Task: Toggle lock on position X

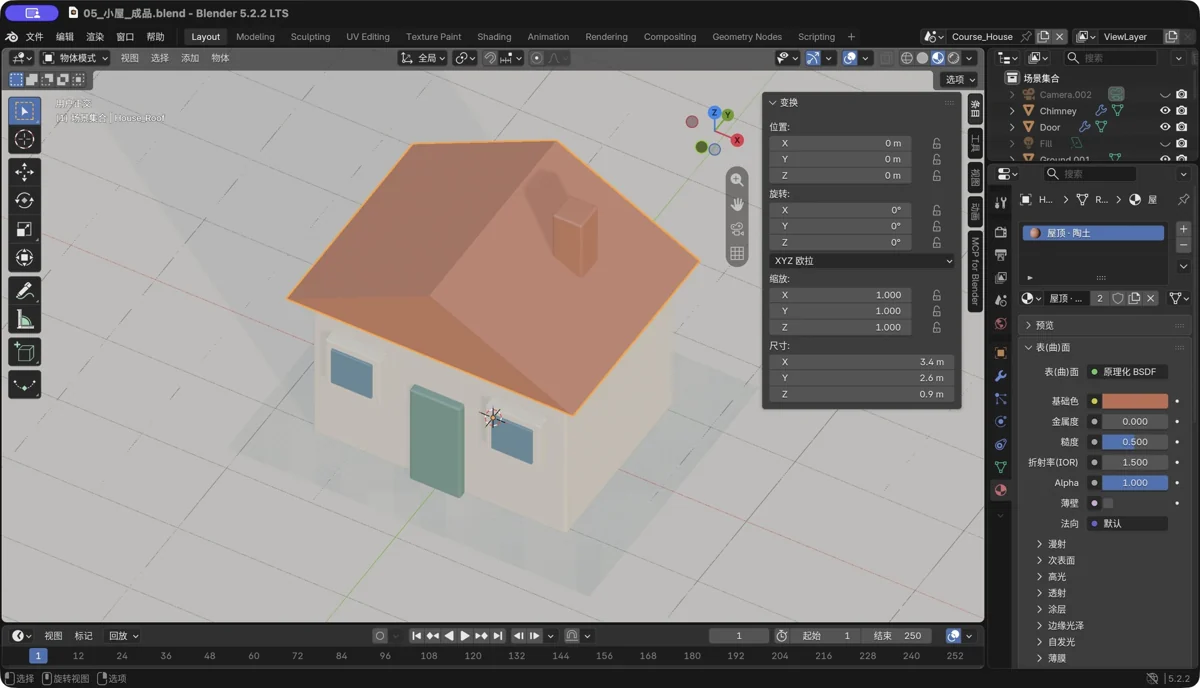Action: tap(937, 144)
